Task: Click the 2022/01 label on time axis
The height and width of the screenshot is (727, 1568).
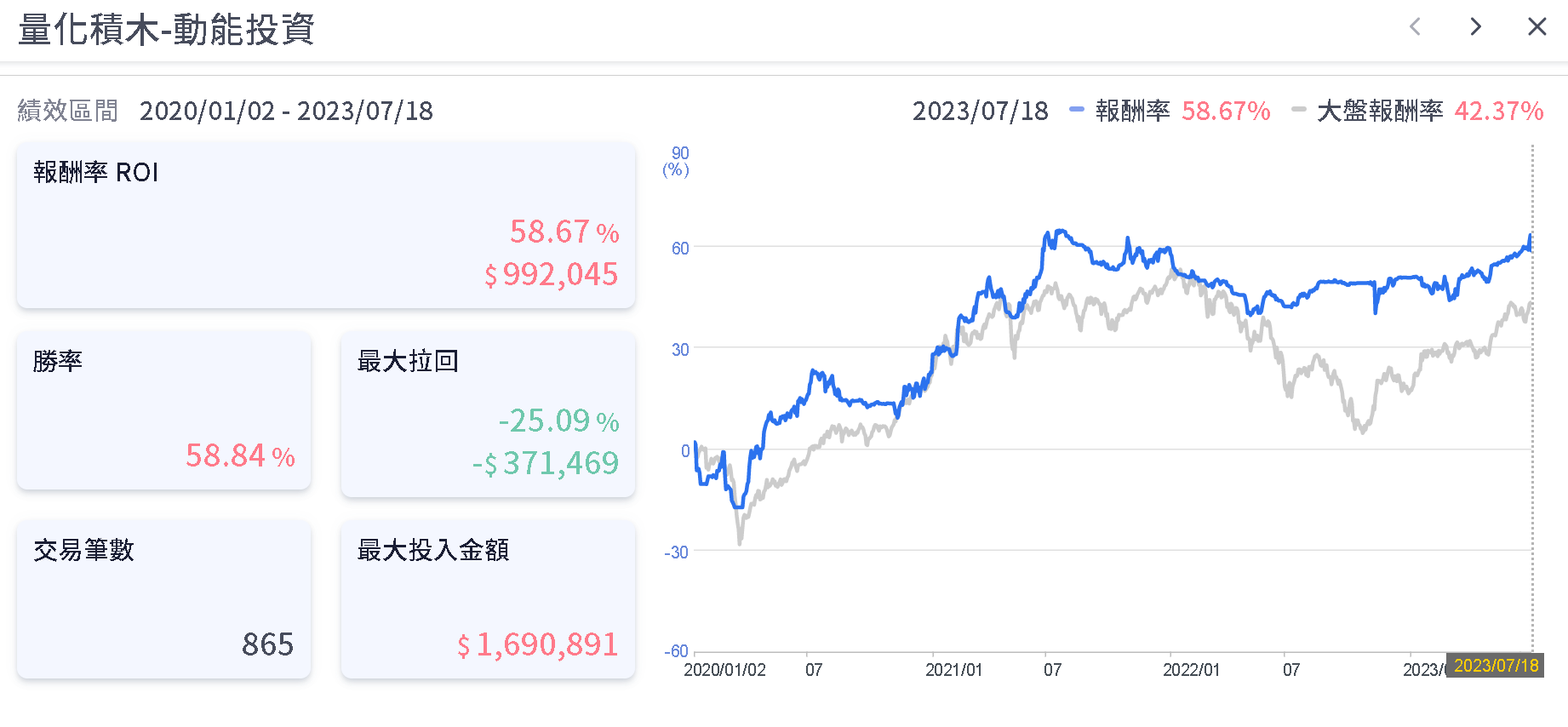Action: [1191, 670]
